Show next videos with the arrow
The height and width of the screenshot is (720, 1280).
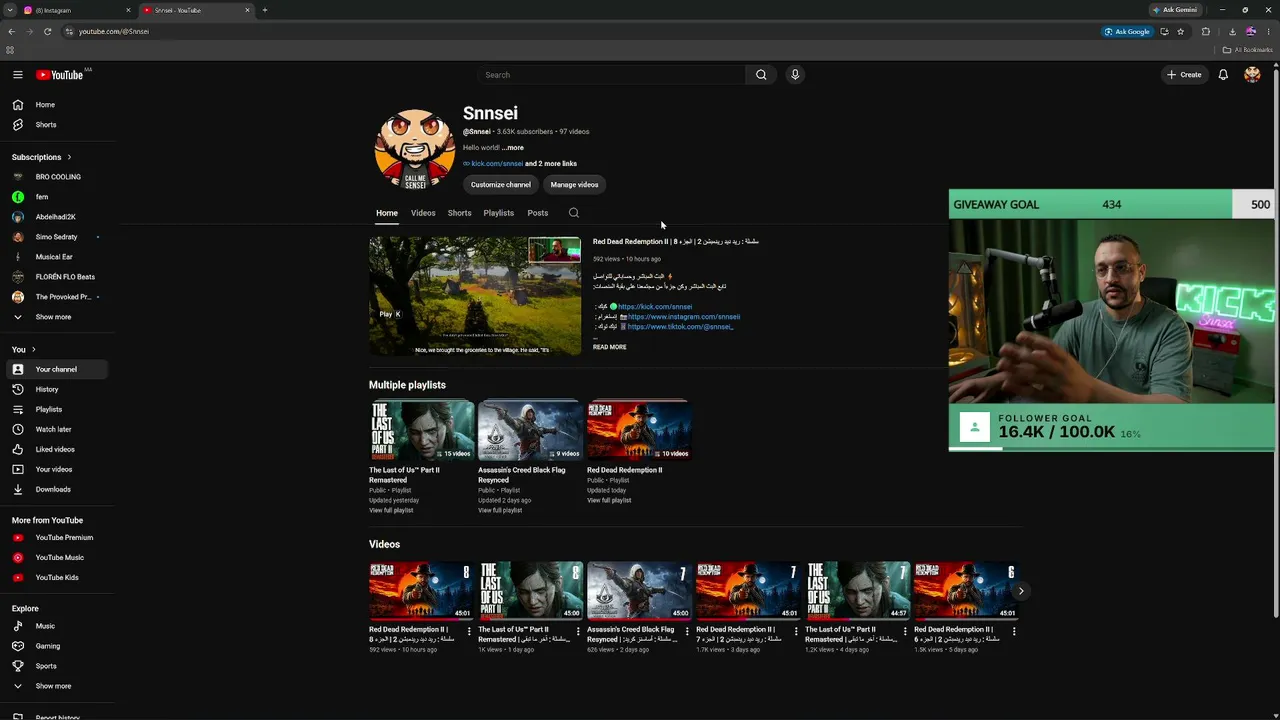pos(1021,591)
